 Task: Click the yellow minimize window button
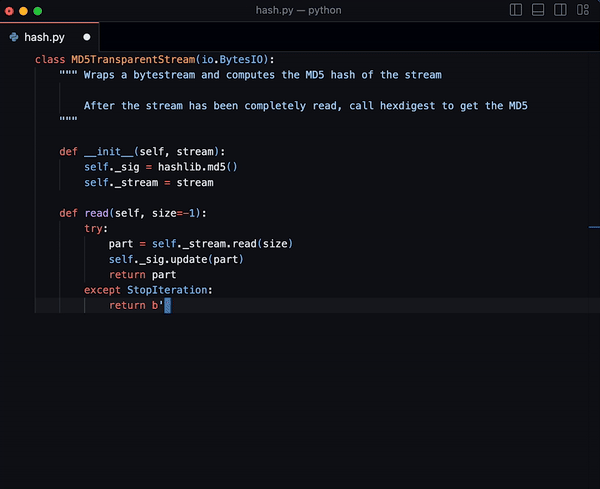(x=24, y=10)
